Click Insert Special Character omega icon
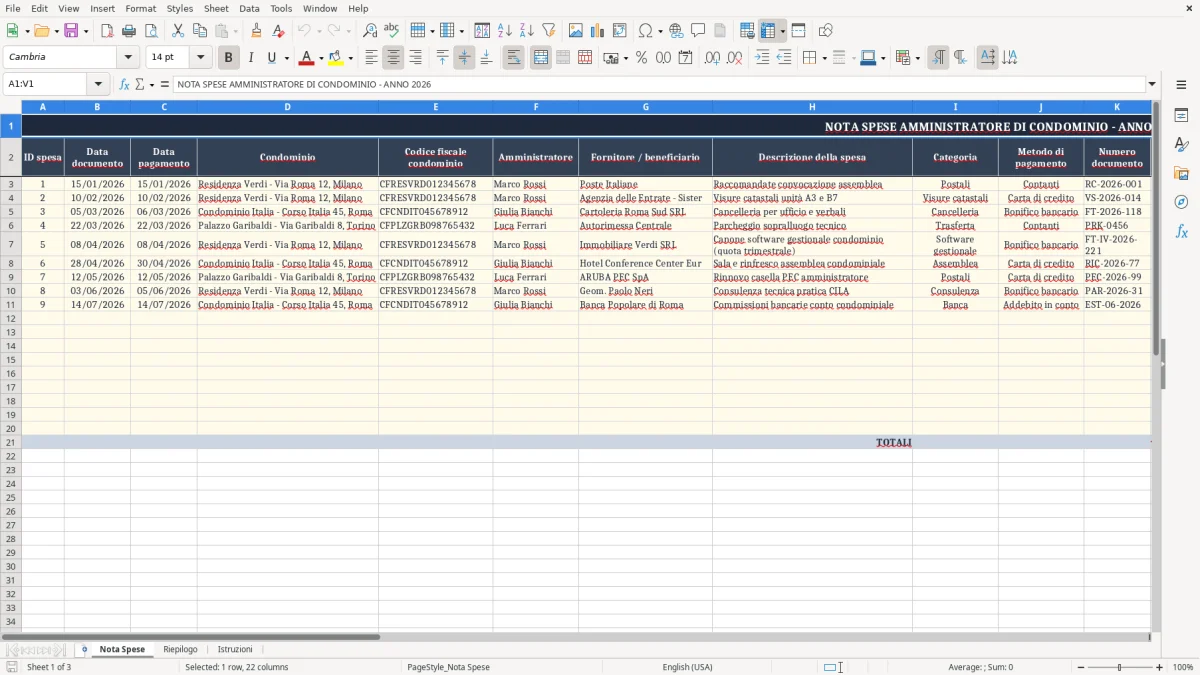 (x=646, y=31)
